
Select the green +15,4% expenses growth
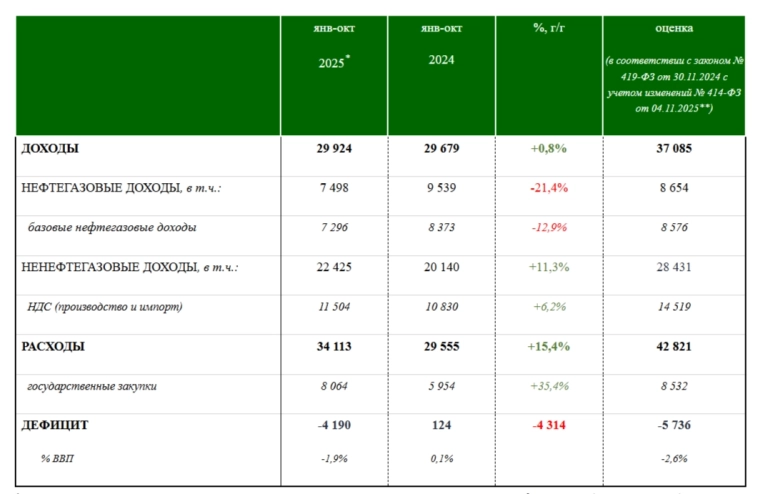click(549, 346)
